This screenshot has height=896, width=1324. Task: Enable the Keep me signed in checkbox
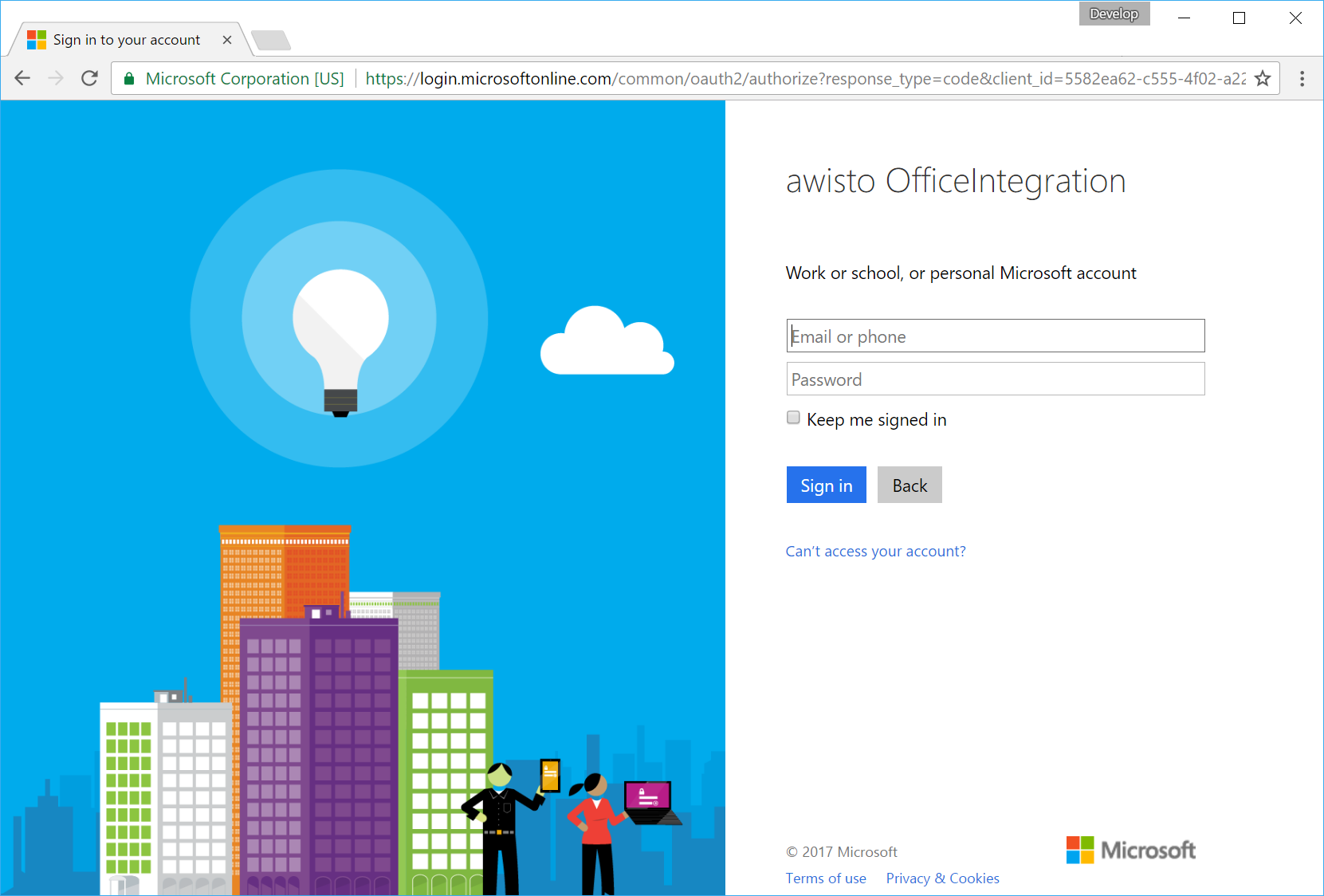pyautogui.click(x=793, y=418)
